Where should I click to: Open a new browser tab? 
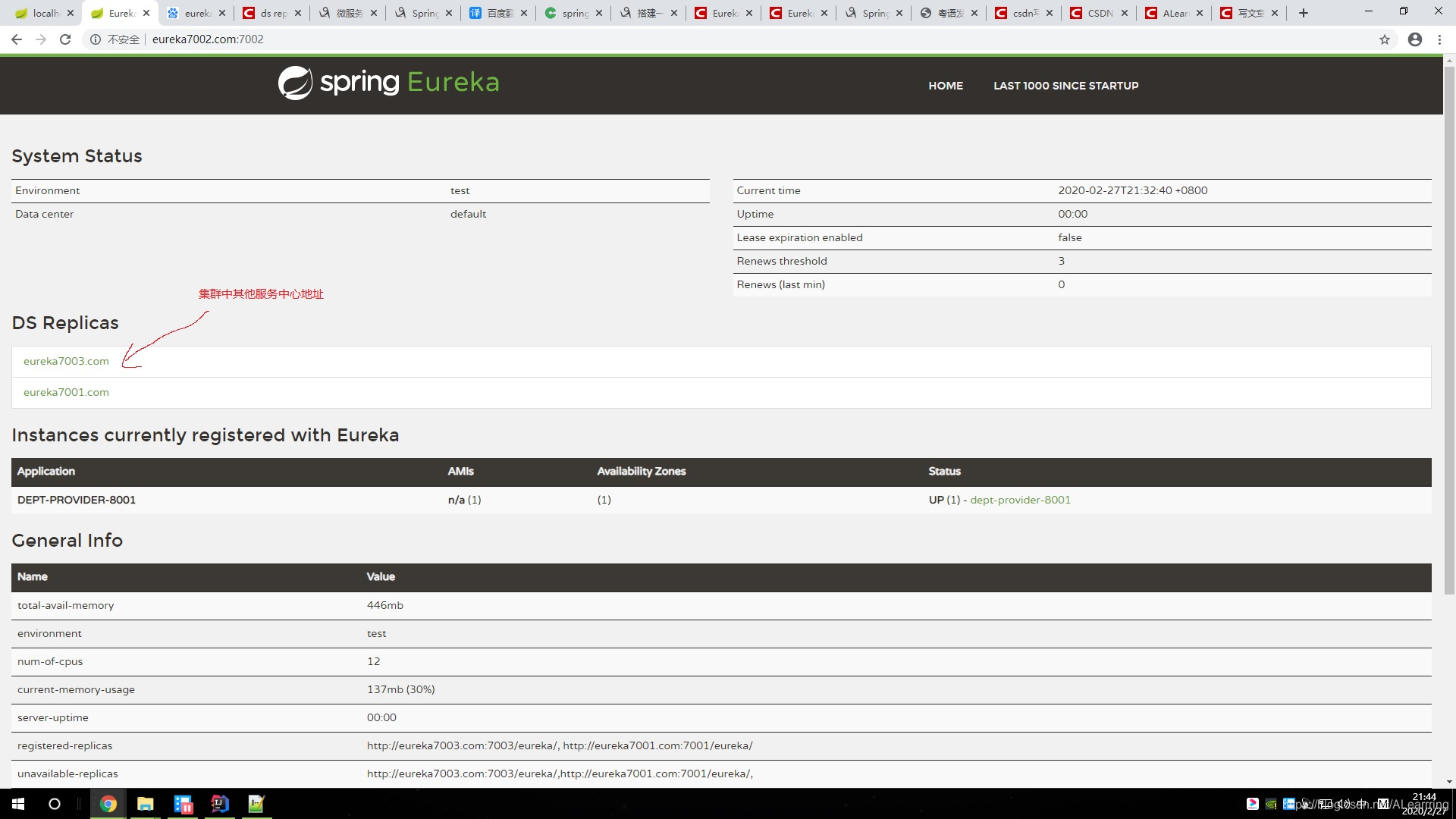1304,13
